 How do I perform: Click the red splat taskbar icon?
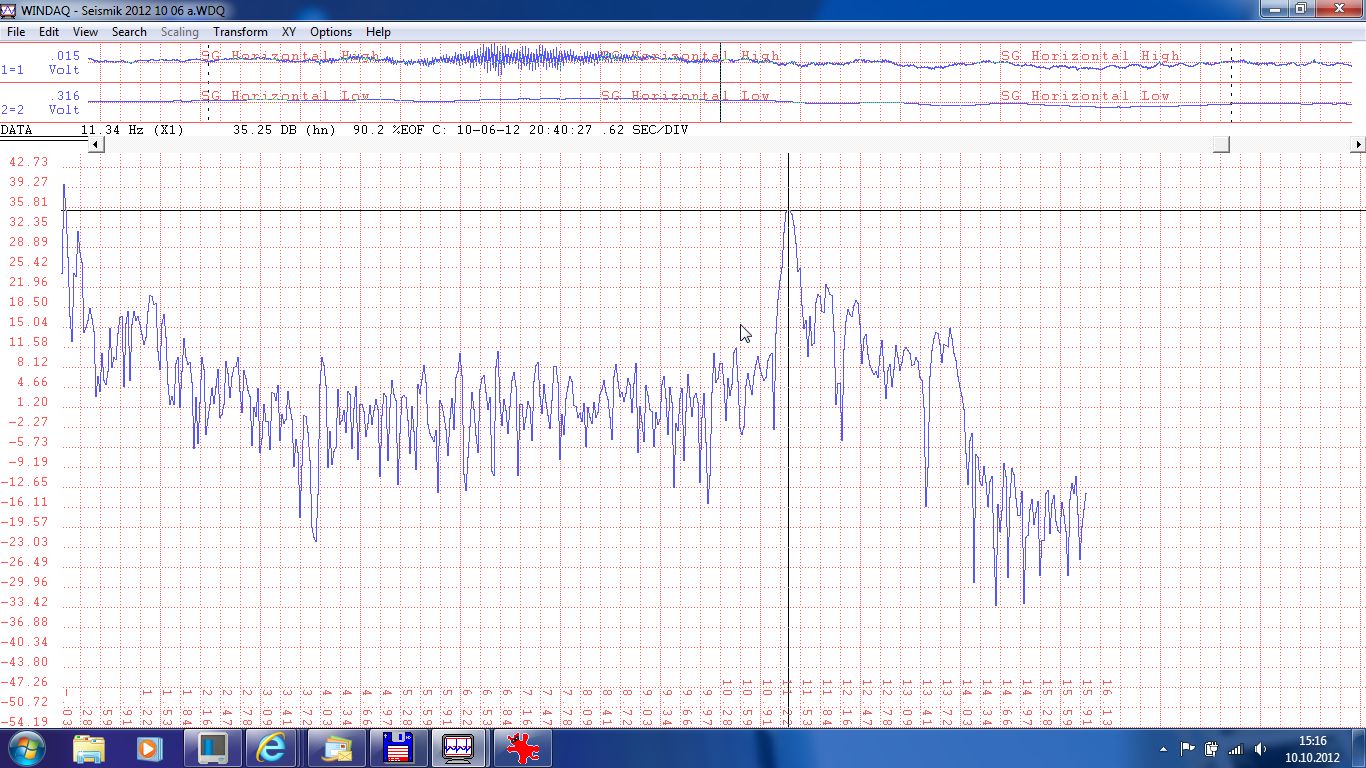click(521, 748)
